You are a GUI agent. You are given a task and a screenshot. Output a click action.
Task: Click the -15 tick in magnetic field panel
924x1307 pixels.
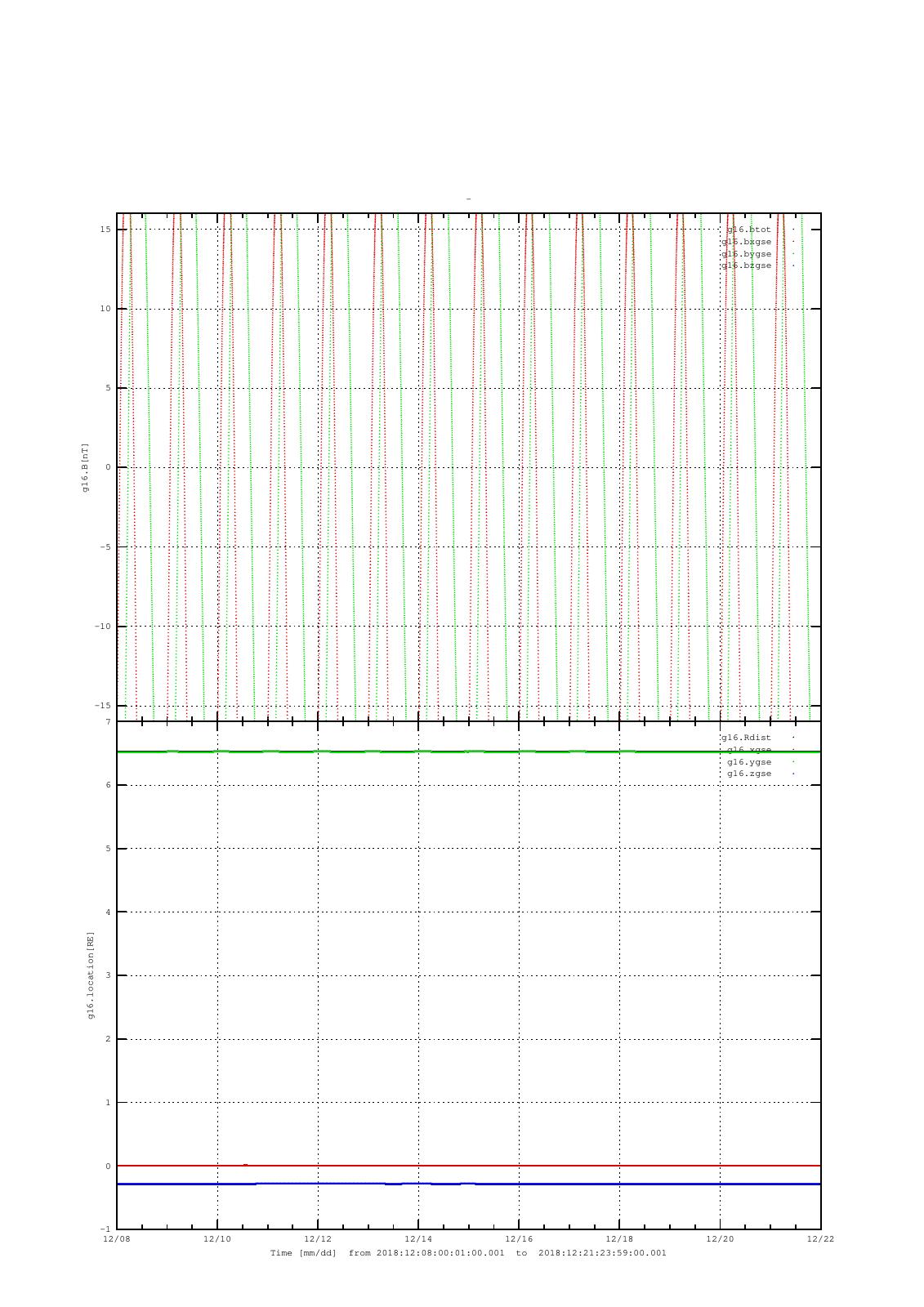(102, 706)
